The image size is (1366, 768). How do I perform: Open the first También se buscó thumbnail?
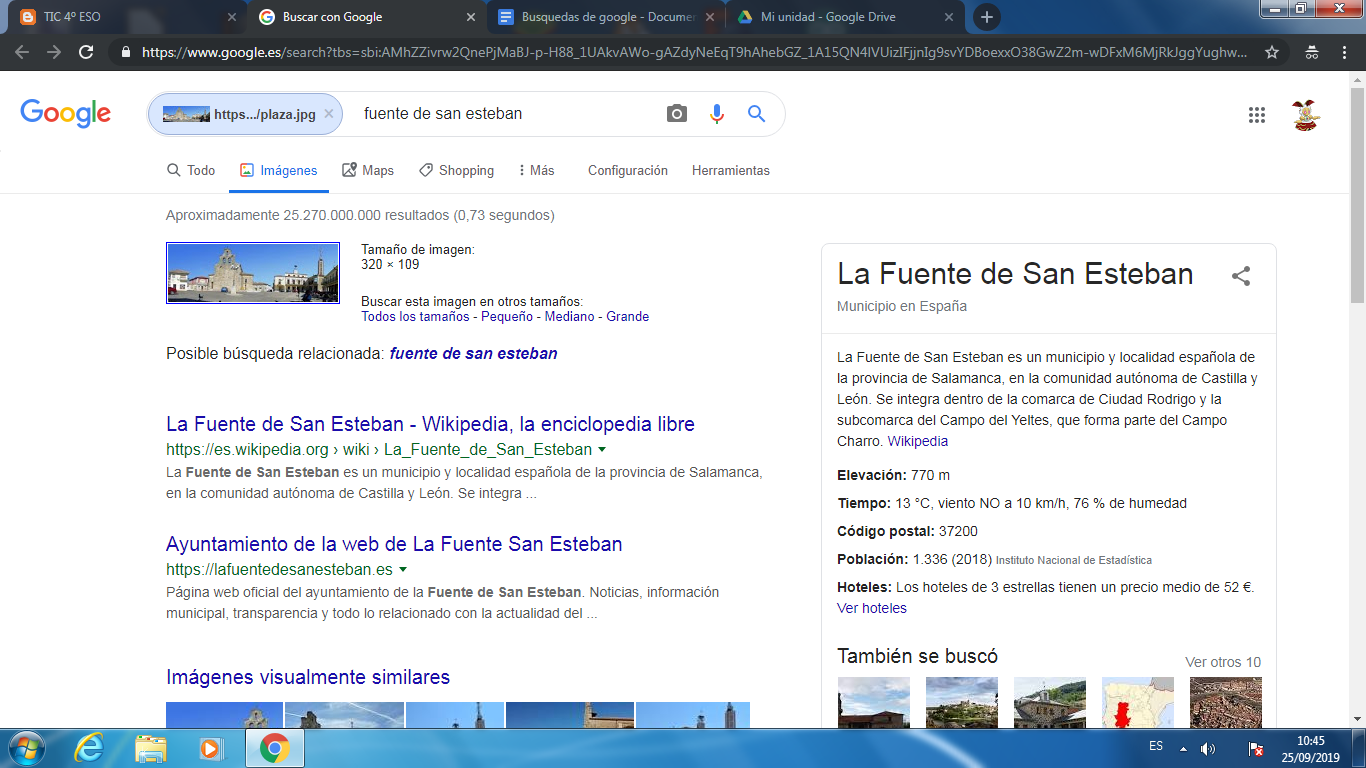pos(873,702)
